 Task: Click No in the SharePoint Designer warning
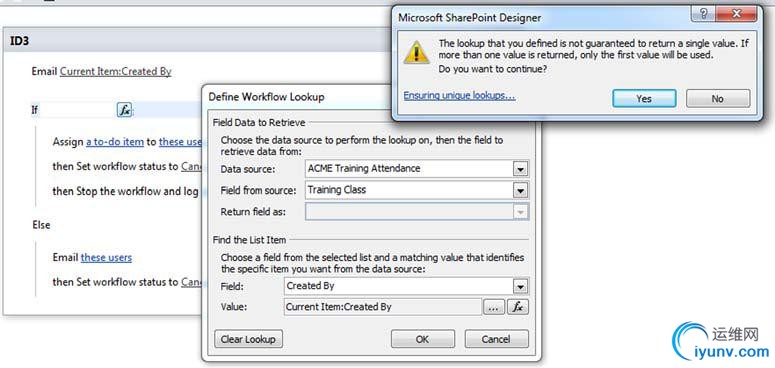(x=718, y=98)
